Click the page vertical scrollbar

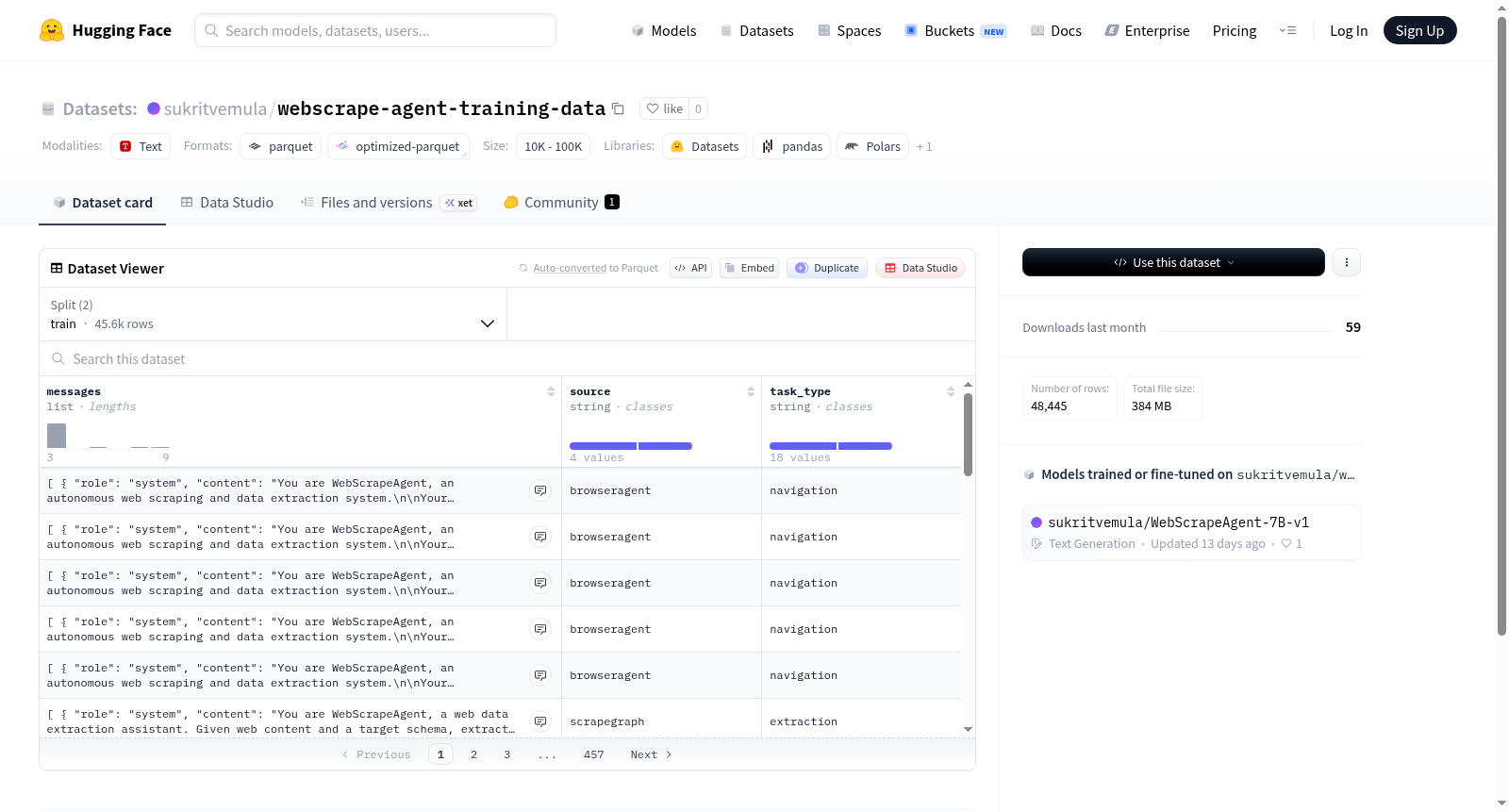coord(1502,325)
